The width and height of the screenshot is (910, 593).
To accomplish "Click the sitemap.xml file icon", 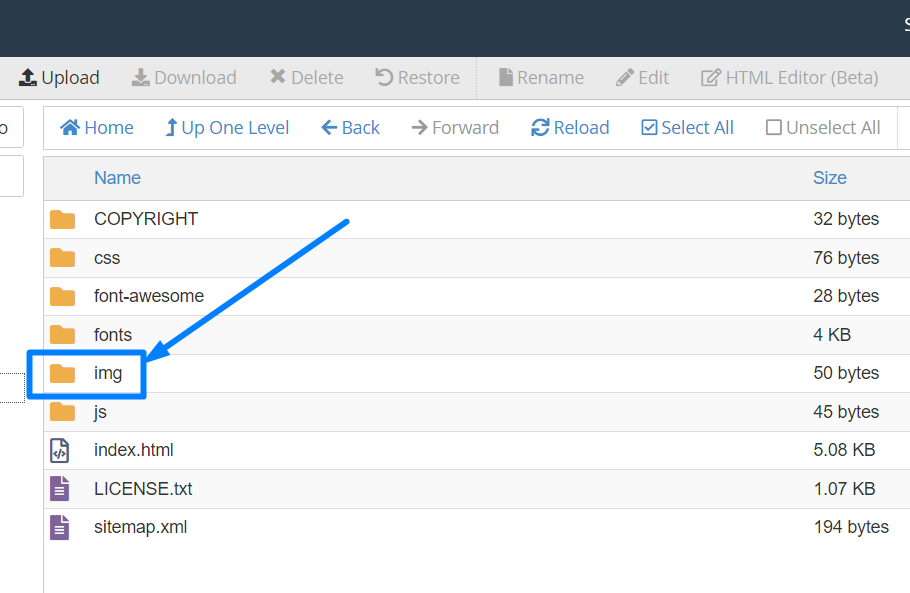I will 60,527.
